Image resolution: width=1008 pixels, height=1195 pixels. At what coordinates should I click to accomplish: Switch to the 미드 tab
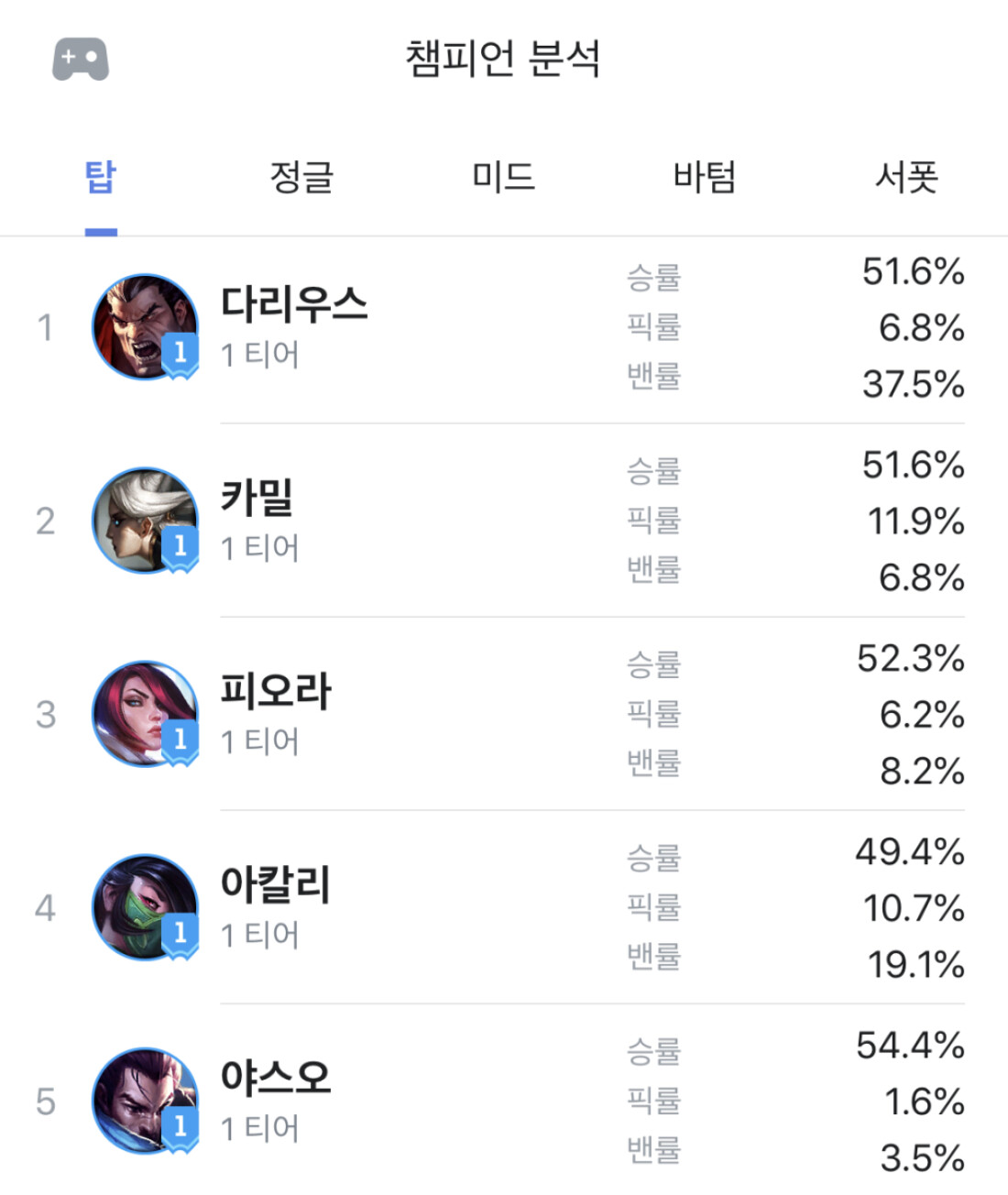[503, 176]
